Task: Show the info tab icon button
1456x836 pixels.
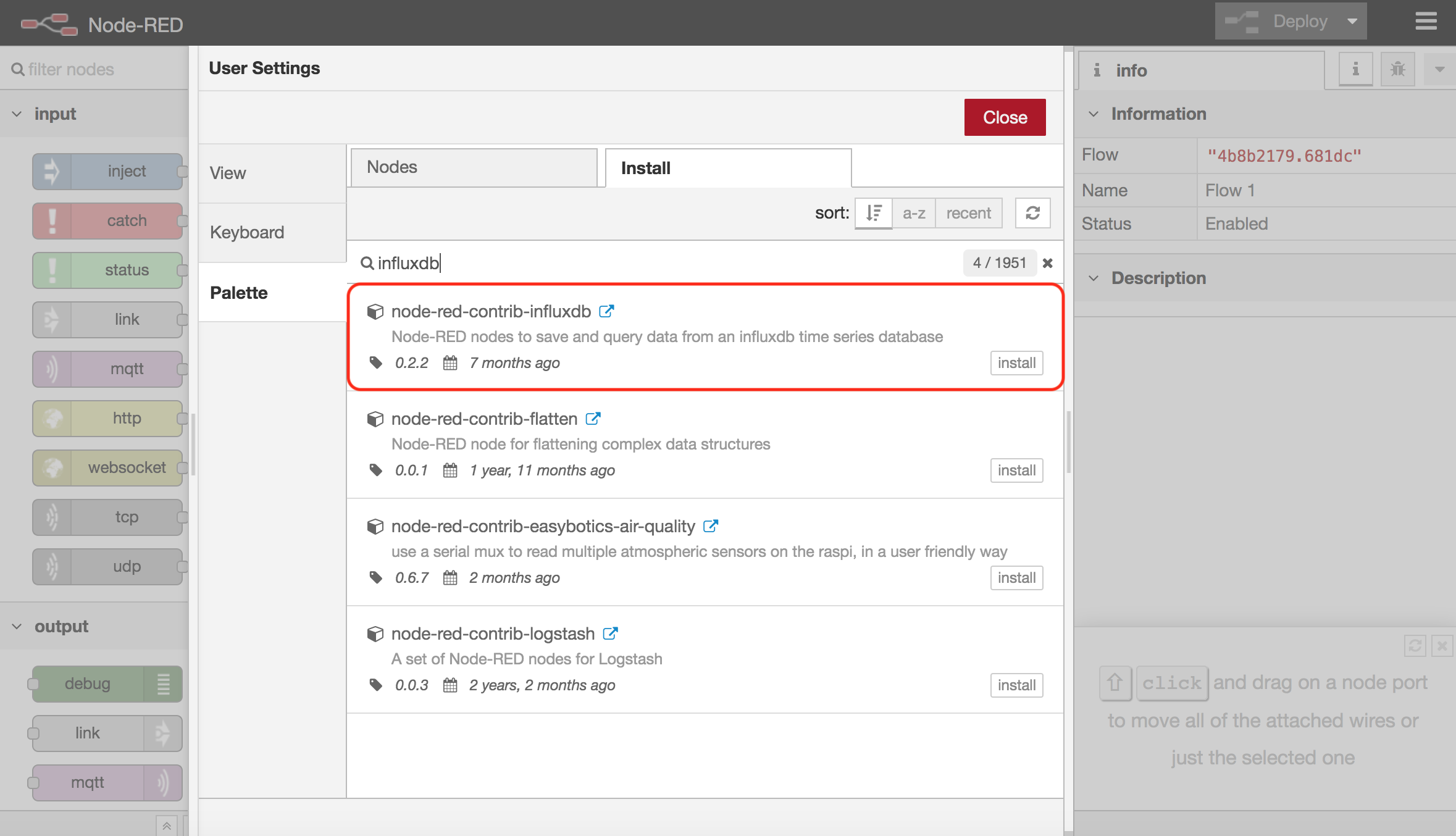Action: pos(1355,69)
